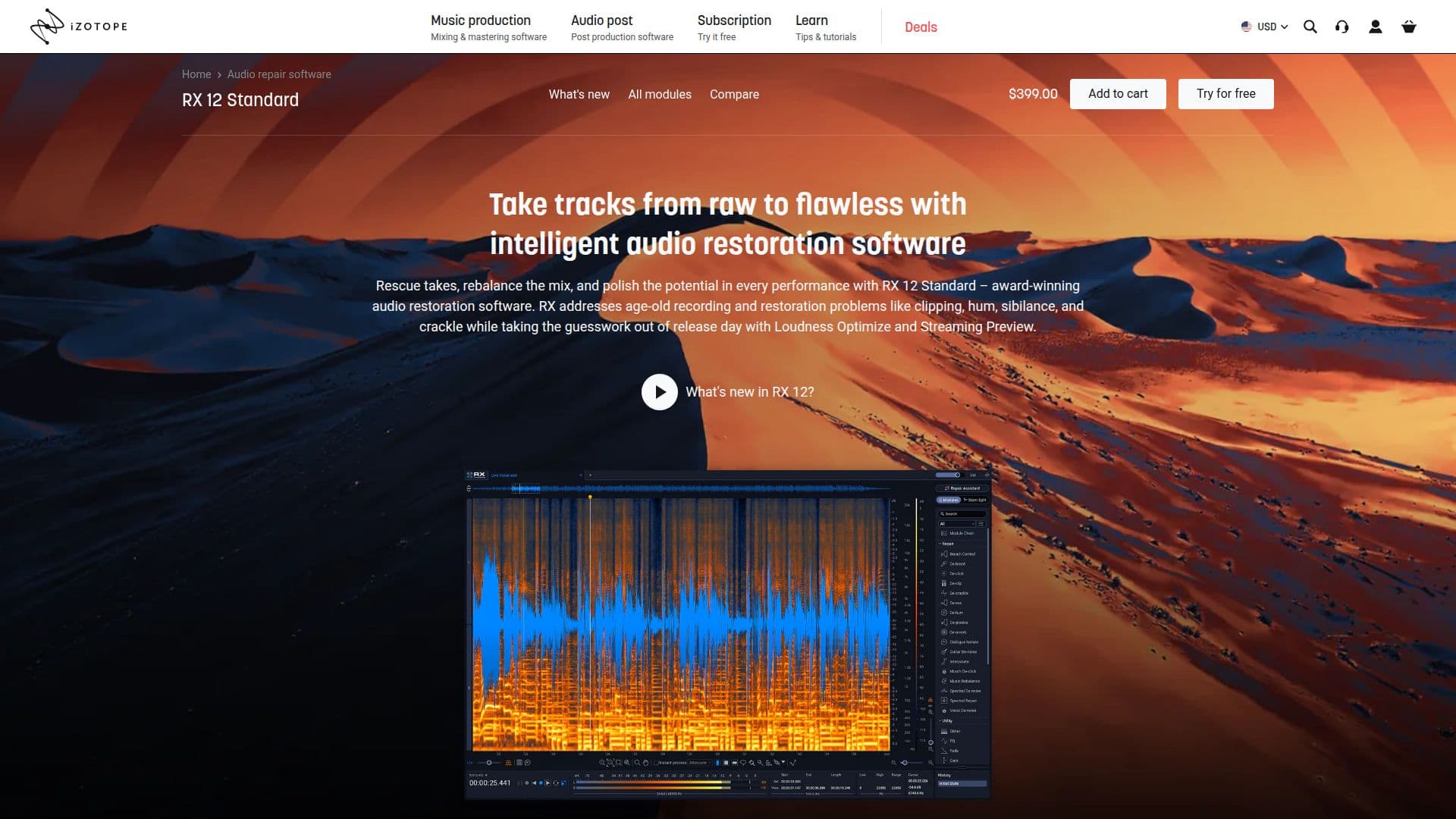Image resolution: width=1456 pixels, height=819 pixels.
Task: Open Audio repair software breadcrumb
Action: [279, 74]
